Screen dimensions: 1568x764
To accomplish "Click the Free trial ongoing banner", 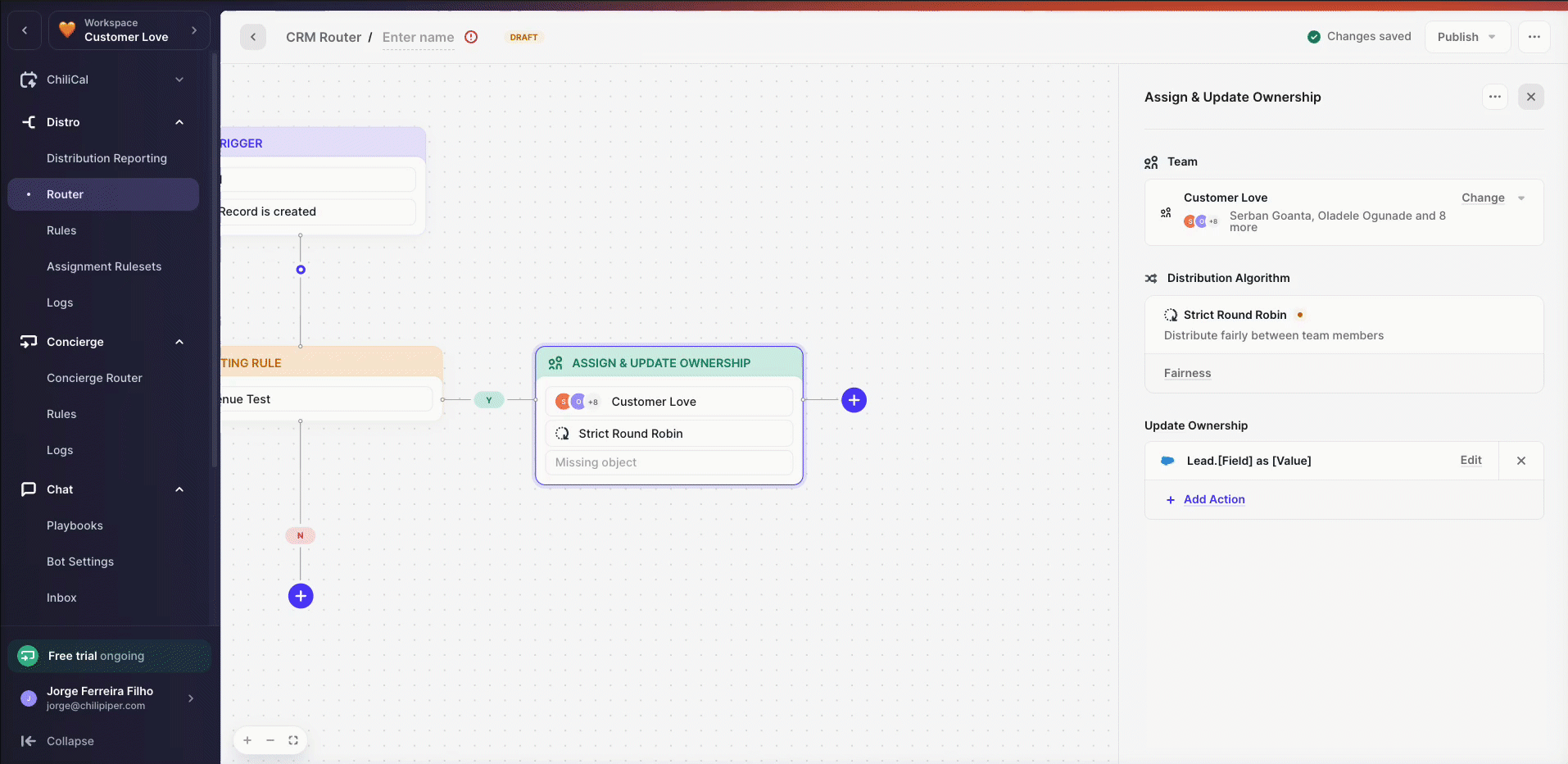I will point(109,656).
